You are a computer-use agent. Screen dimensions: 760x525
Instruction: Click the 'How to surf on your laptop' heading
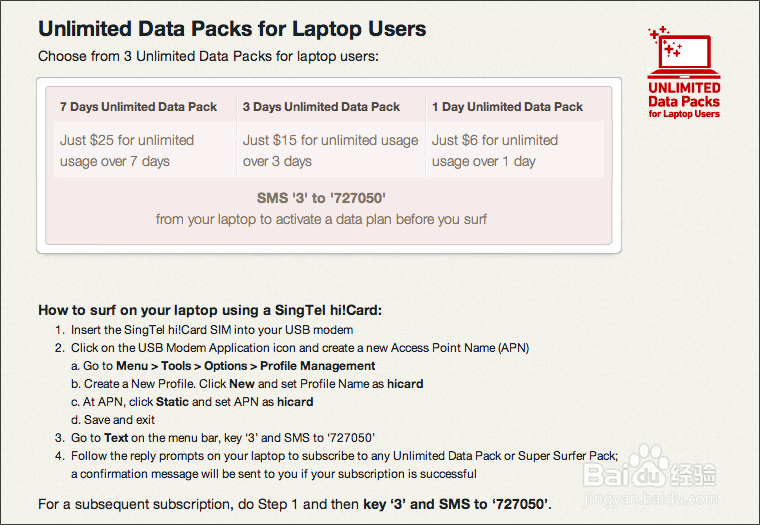click(211, 310)
